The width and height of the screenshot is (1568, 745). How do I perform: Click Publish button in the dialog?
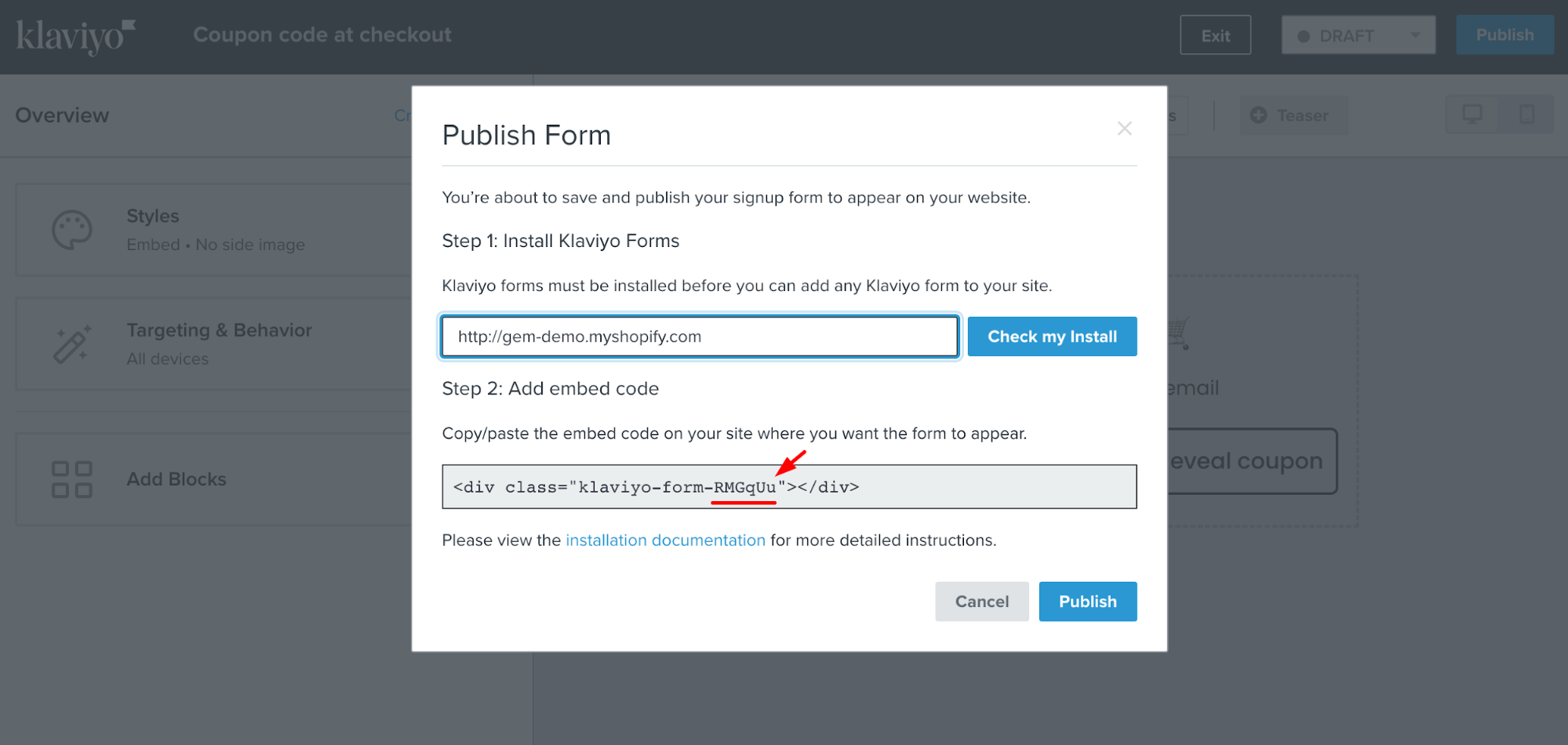1087,601
